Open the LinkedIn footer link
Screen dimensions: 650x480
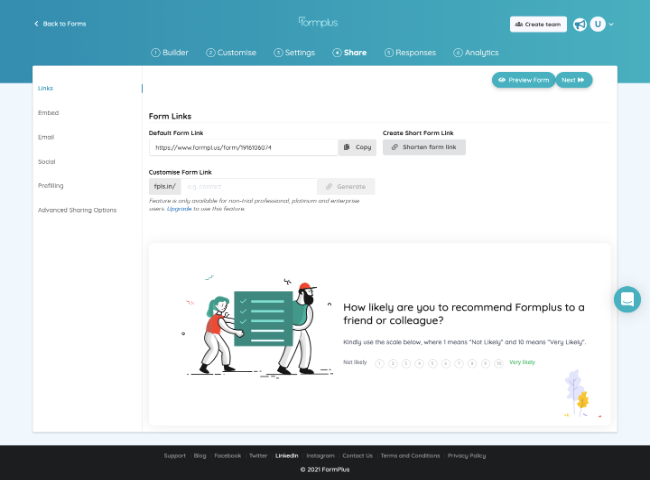pos(287,456)
